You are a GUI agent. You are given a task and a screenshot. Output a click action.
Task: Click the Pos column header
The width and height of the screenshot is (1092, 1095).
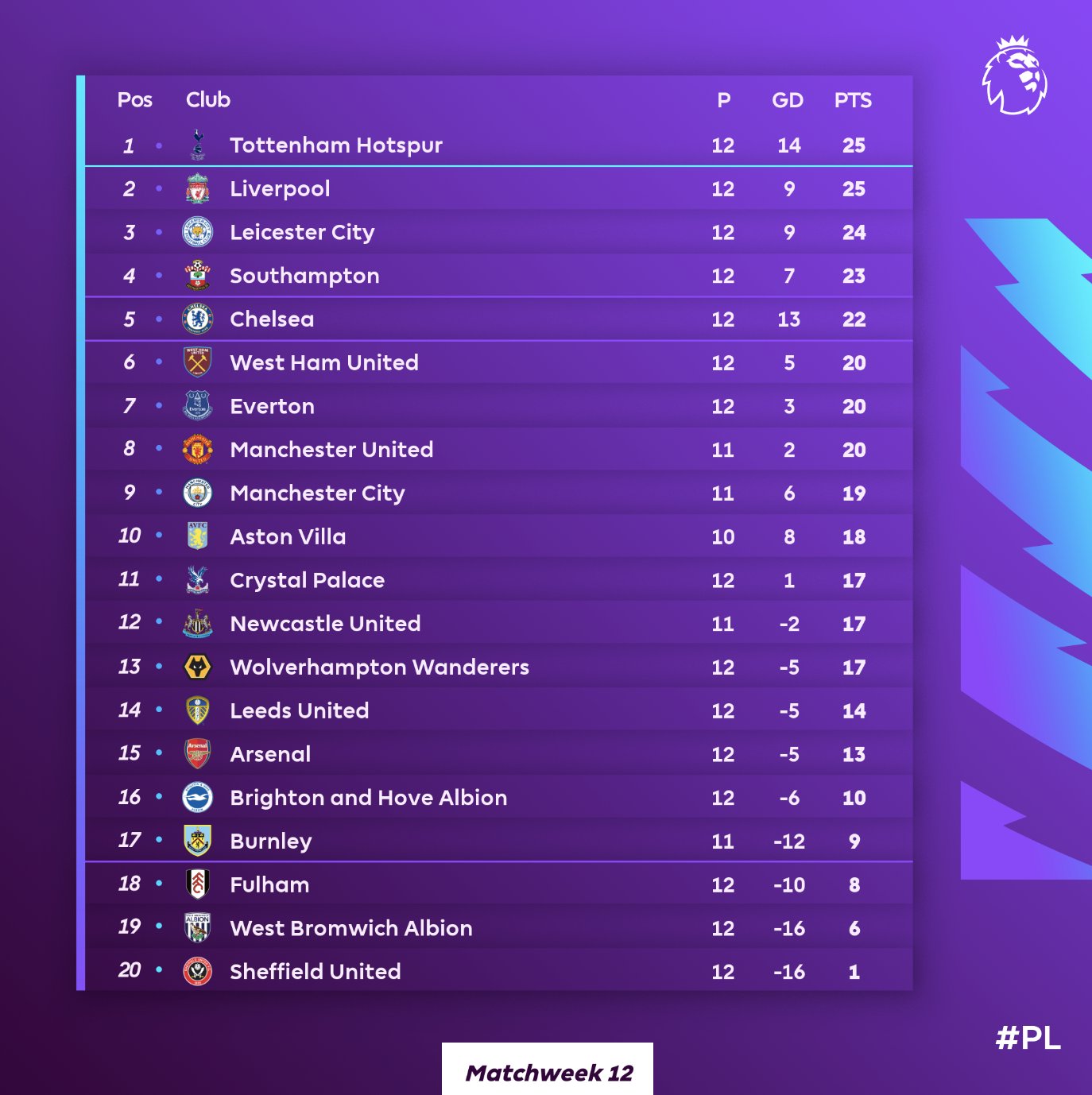(x=134, y=100)
